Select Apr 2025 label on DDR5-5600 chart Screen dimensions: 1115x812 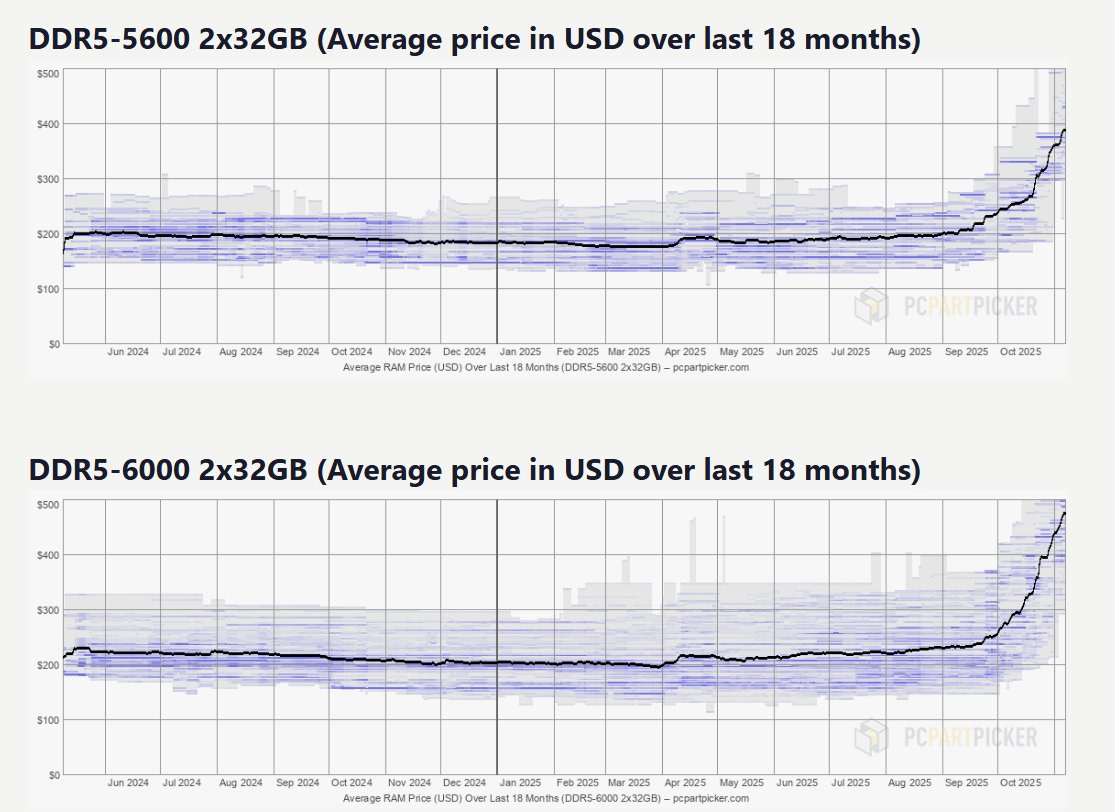(685, 352)
